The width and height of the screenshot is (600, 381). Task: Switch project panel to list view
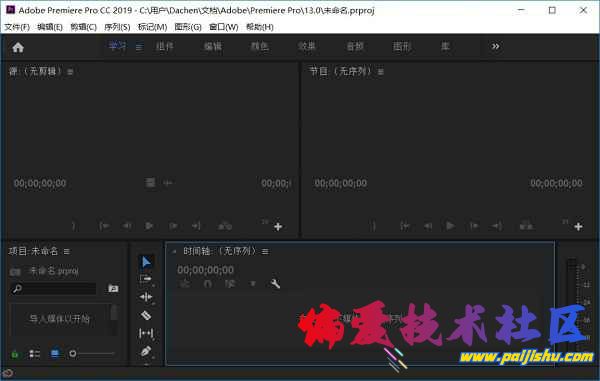[x=34, y=354]
